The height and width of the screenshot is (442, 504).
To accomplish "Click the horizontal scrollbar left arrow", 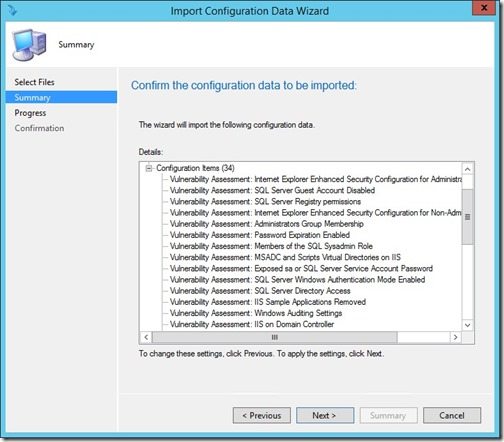I will pyautogui.click(x=146, y=337).
